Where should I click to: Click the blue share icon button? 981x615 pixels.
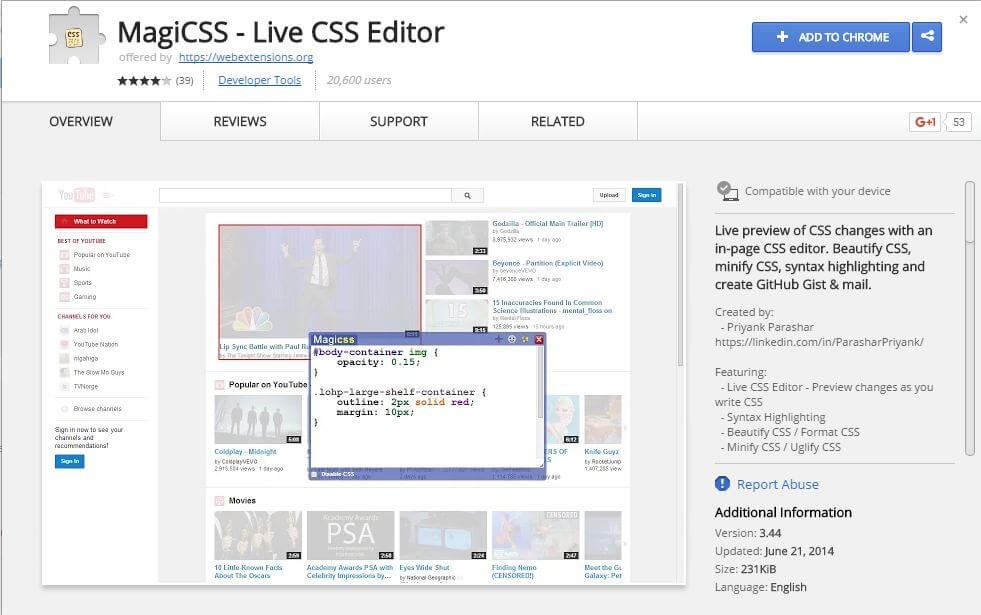(x=927, y=37)
